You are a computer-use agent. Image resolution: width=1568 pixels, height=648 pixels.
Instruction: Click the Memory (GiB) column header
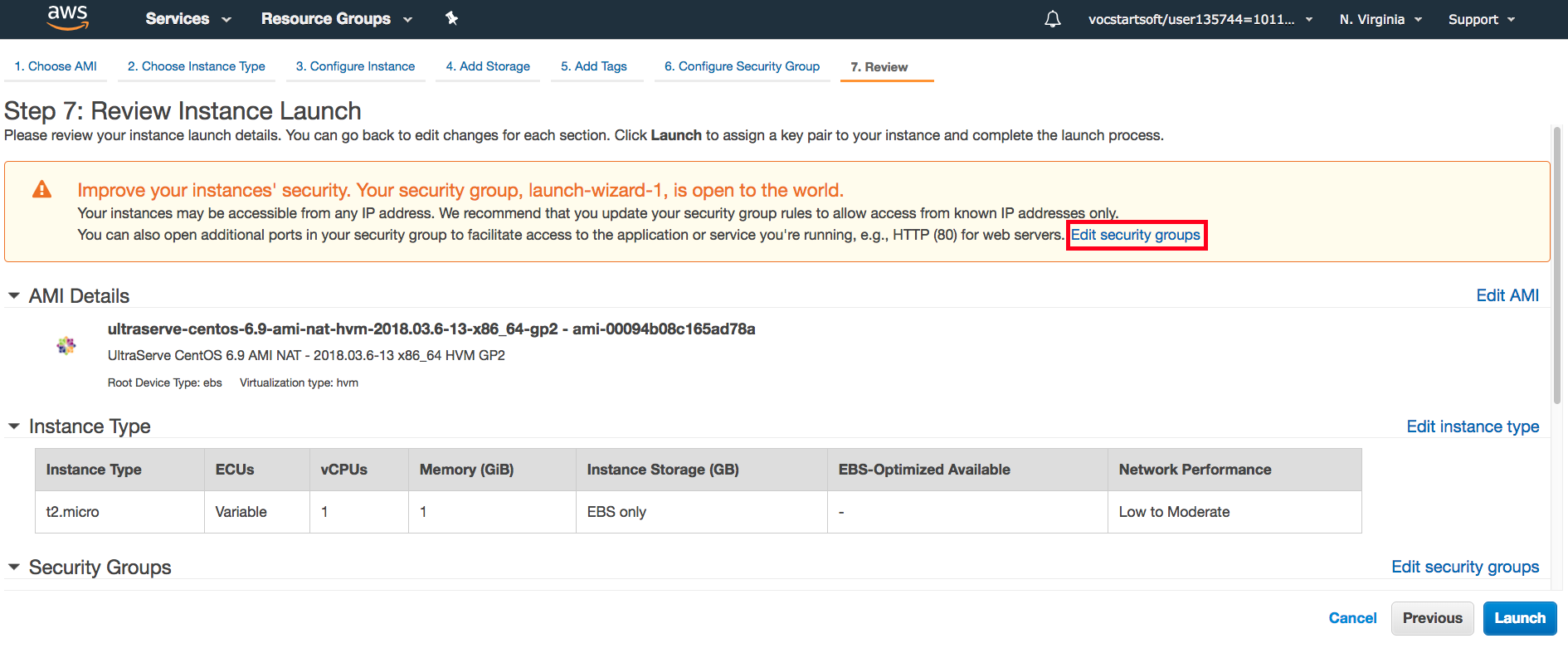(x=493, y=470)
